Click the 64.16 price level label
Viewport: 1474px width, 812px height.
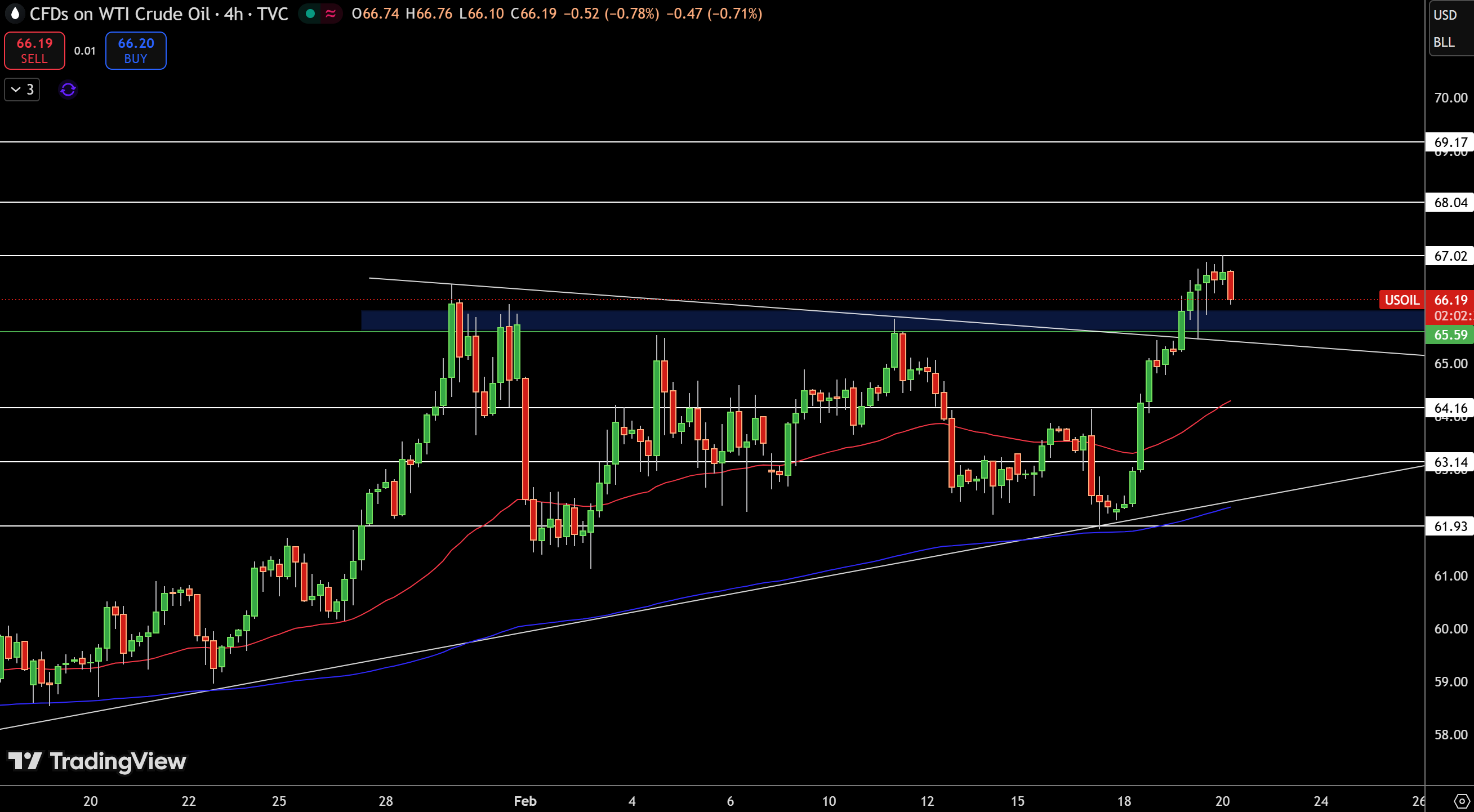click(1450, 408)
